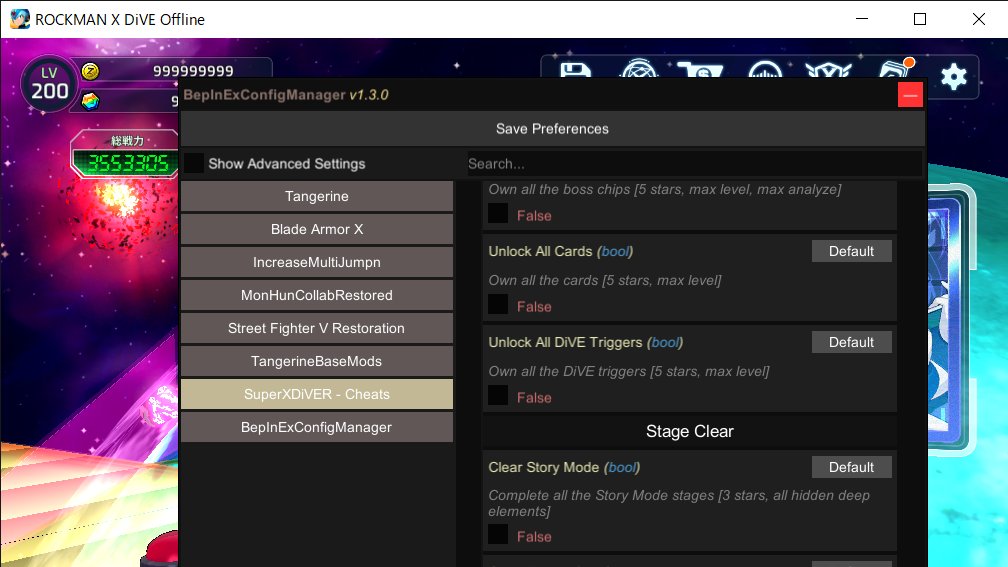This screenshot has height=567, width=1008.
Task: Click the 'Own all the boss chips' description text
Action: 665,190
